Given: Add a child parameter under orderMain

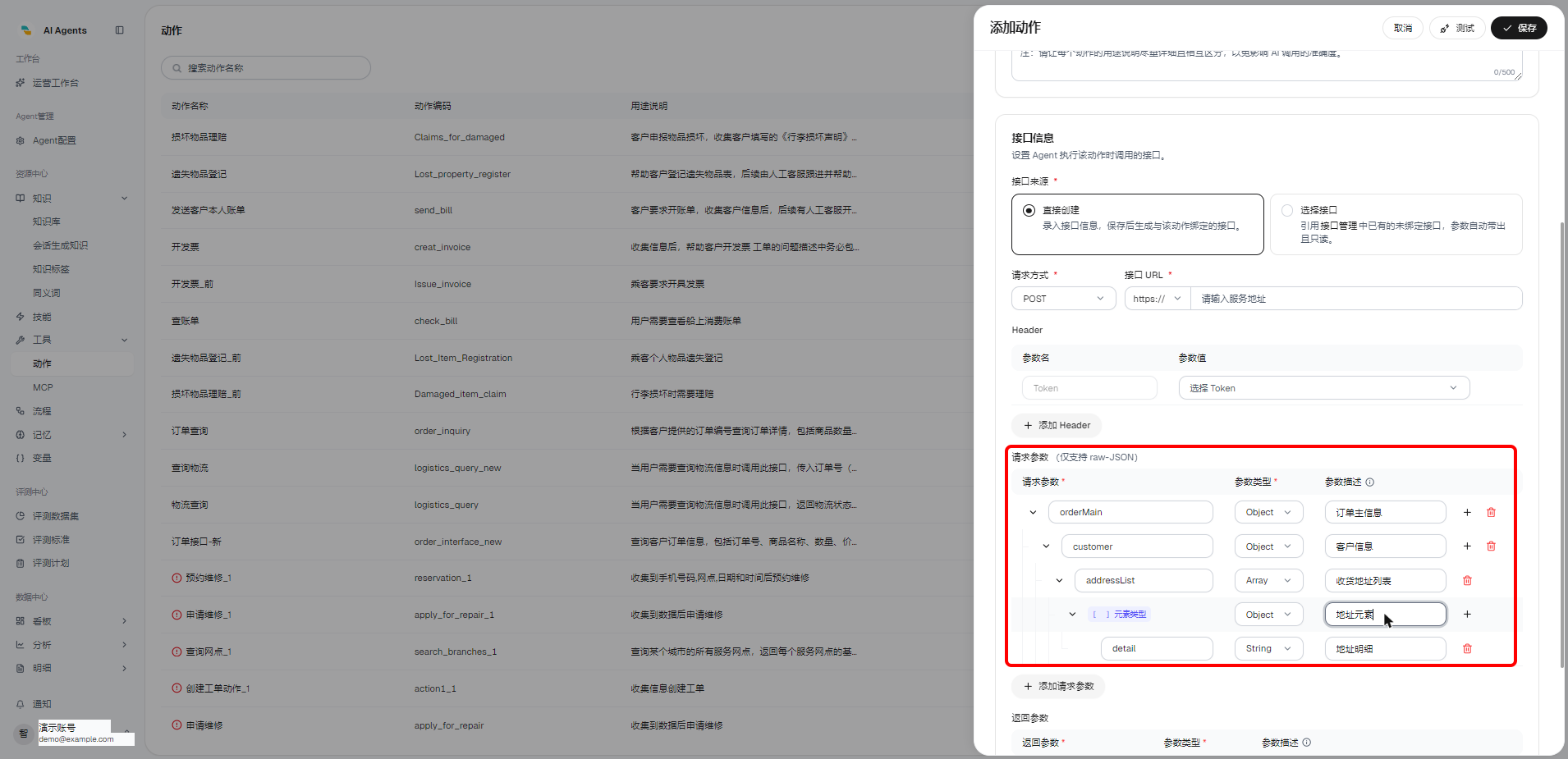Looking at the screenshot, I should point(1467,512).
